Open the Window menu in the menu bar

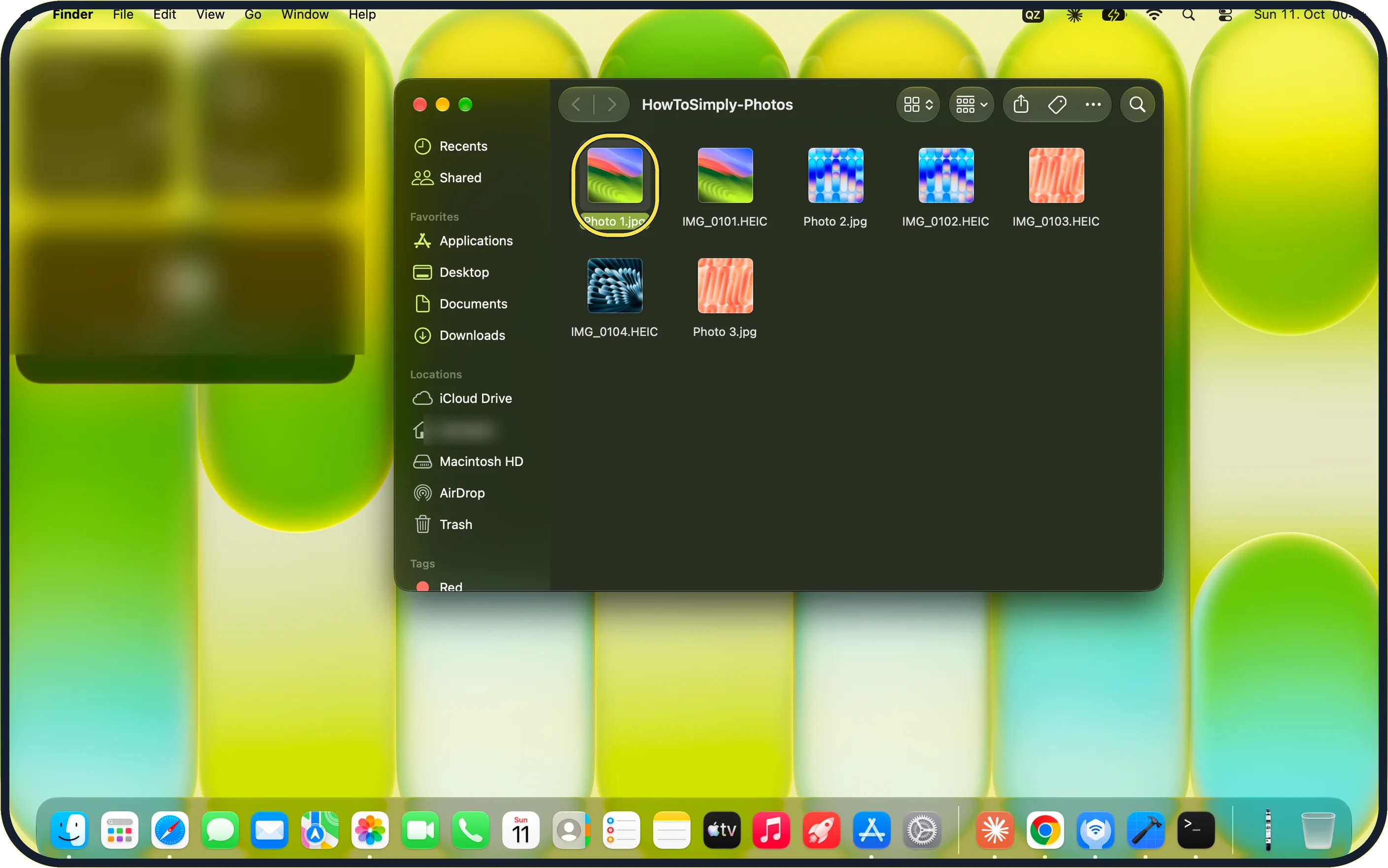tap(305, 14)
